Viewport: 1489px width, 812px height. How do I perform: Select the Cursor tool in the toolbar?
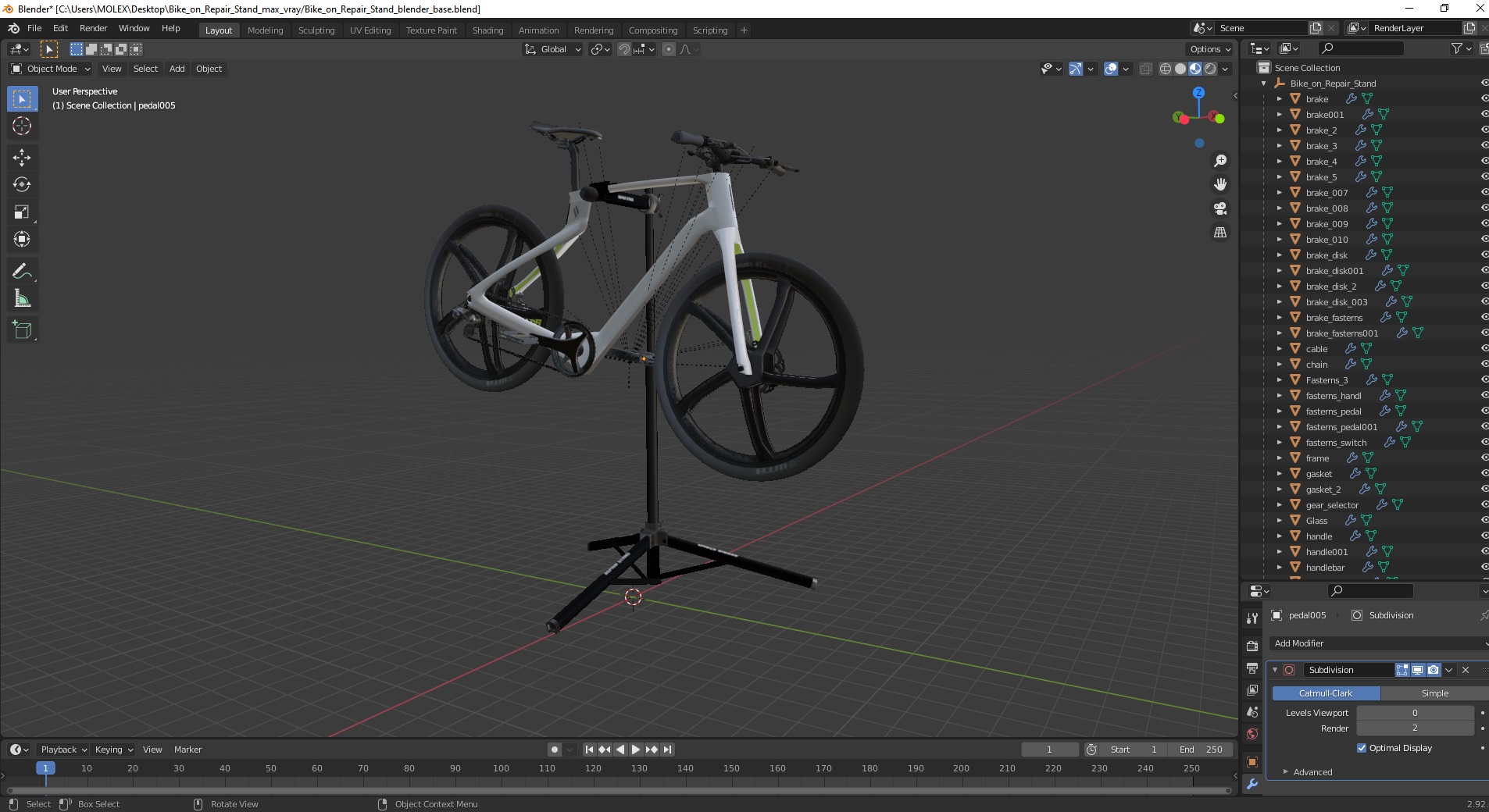pyautogui.click(x=22, y=126)
